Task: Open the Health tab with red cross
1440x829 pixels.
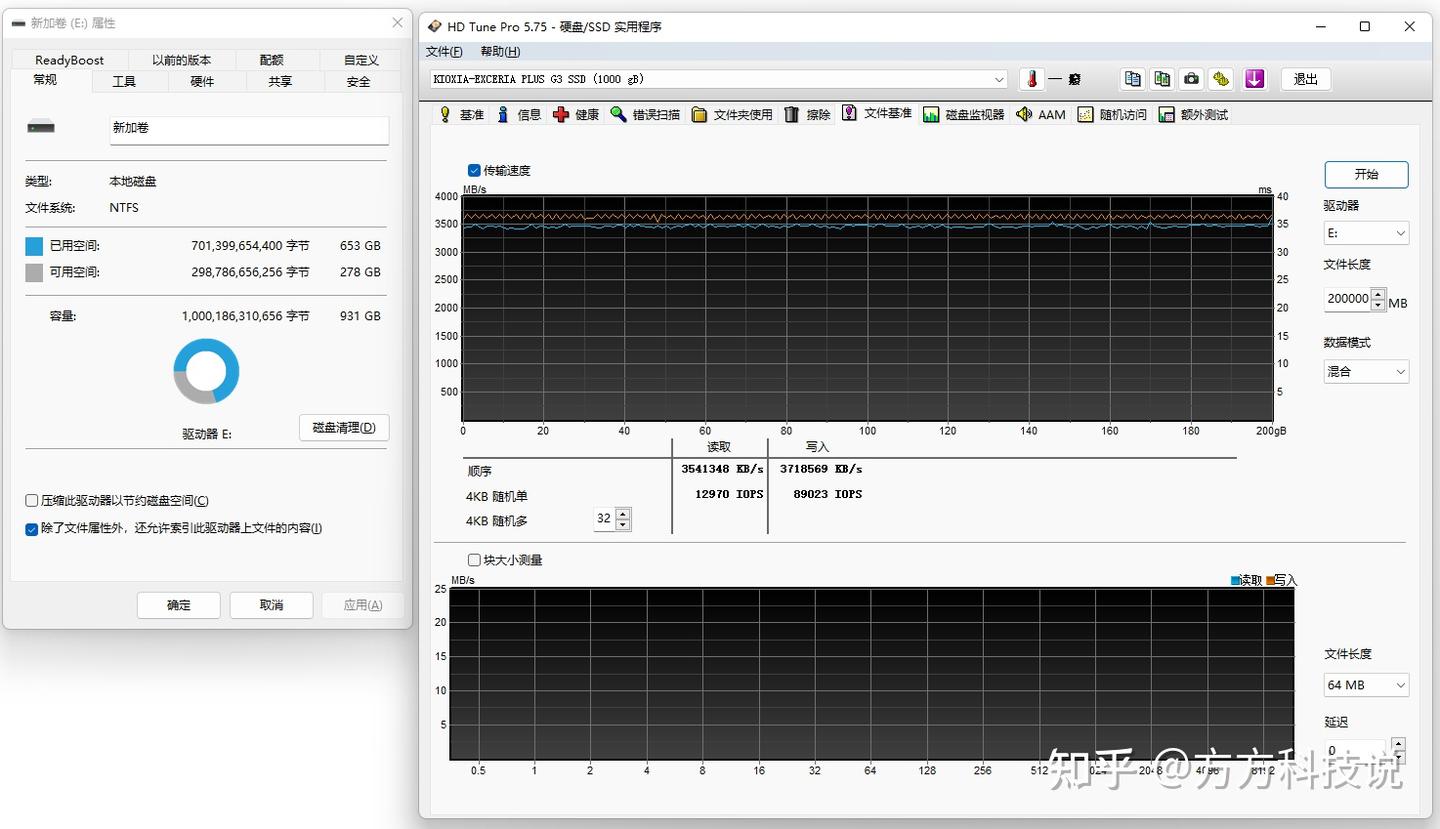Action: coord(576,115)
